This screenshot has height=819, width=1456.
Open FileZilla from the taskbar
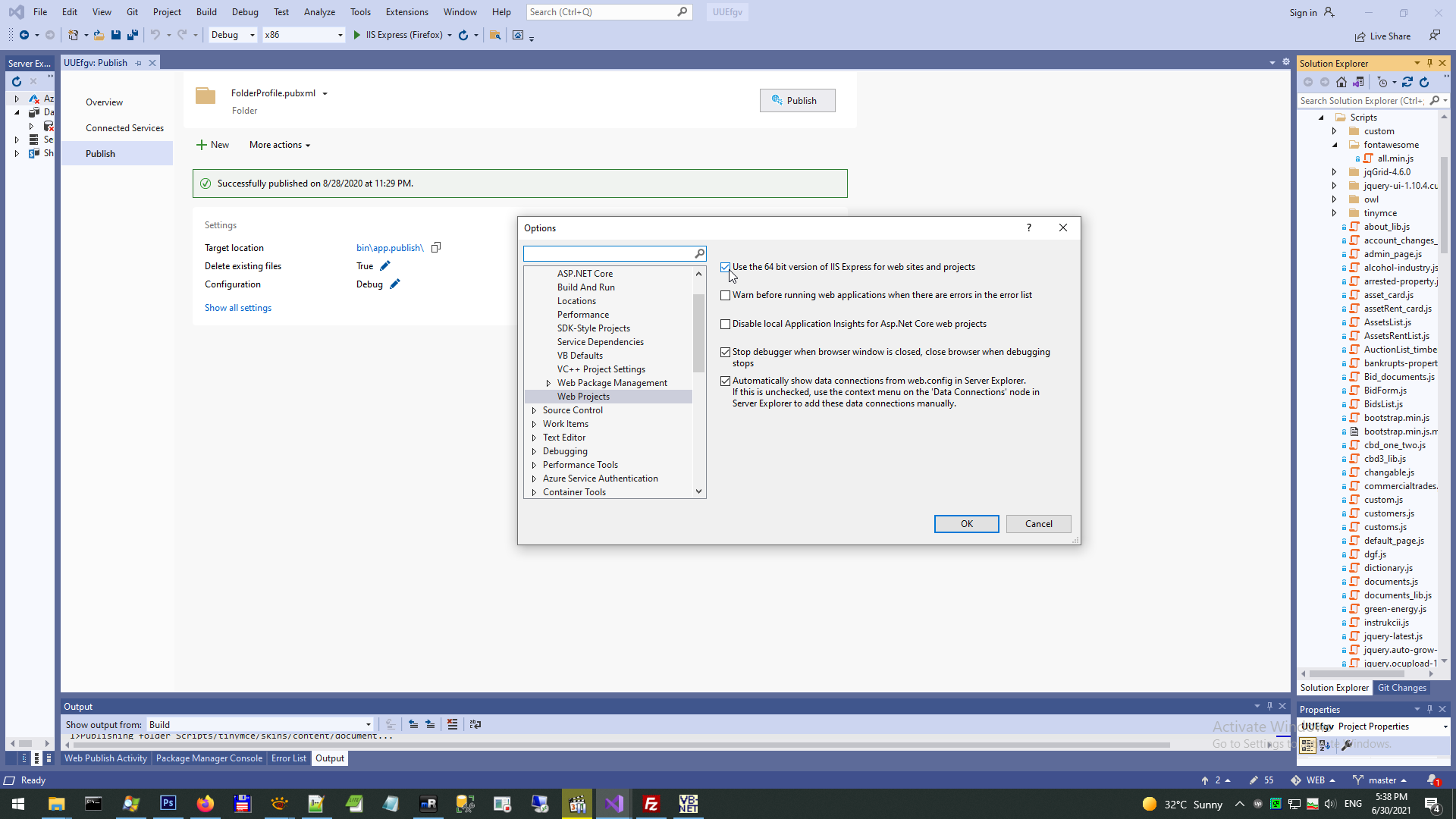(651, 804)
